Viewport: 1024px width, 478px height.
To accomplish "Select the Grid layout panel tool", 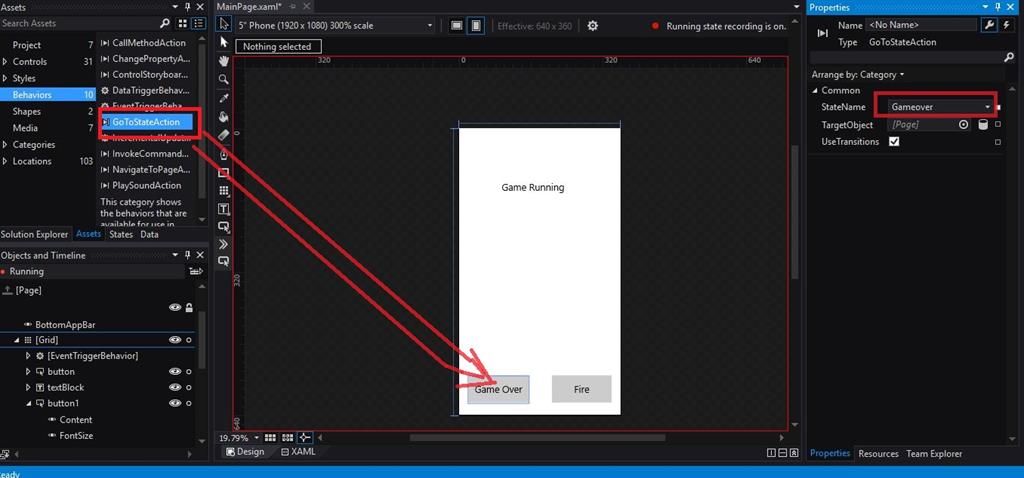I will [224, 191].
